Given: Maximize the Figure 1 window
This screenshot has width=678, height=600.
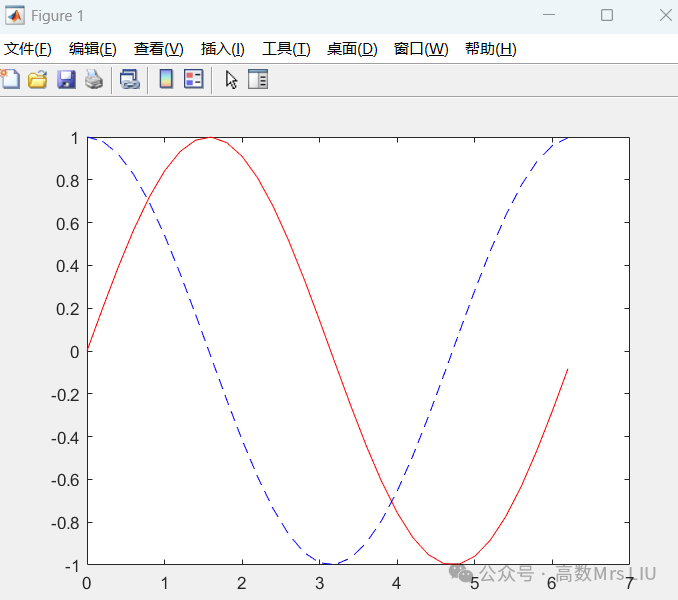Looking at the screenshot, I should coord(607,15).
